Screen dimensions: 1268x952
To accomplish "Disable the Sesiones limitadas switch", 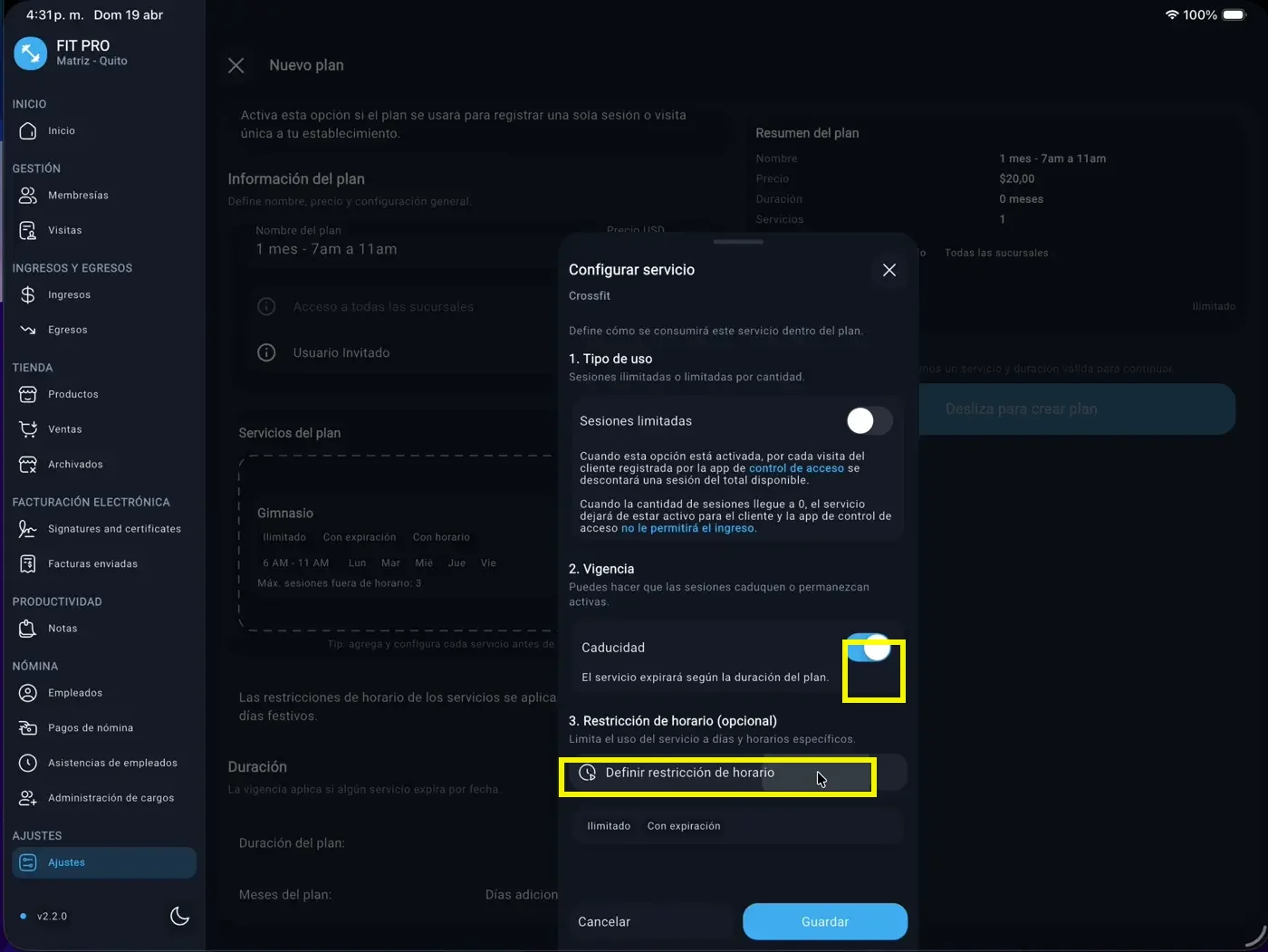I will (x=868, y=420).
